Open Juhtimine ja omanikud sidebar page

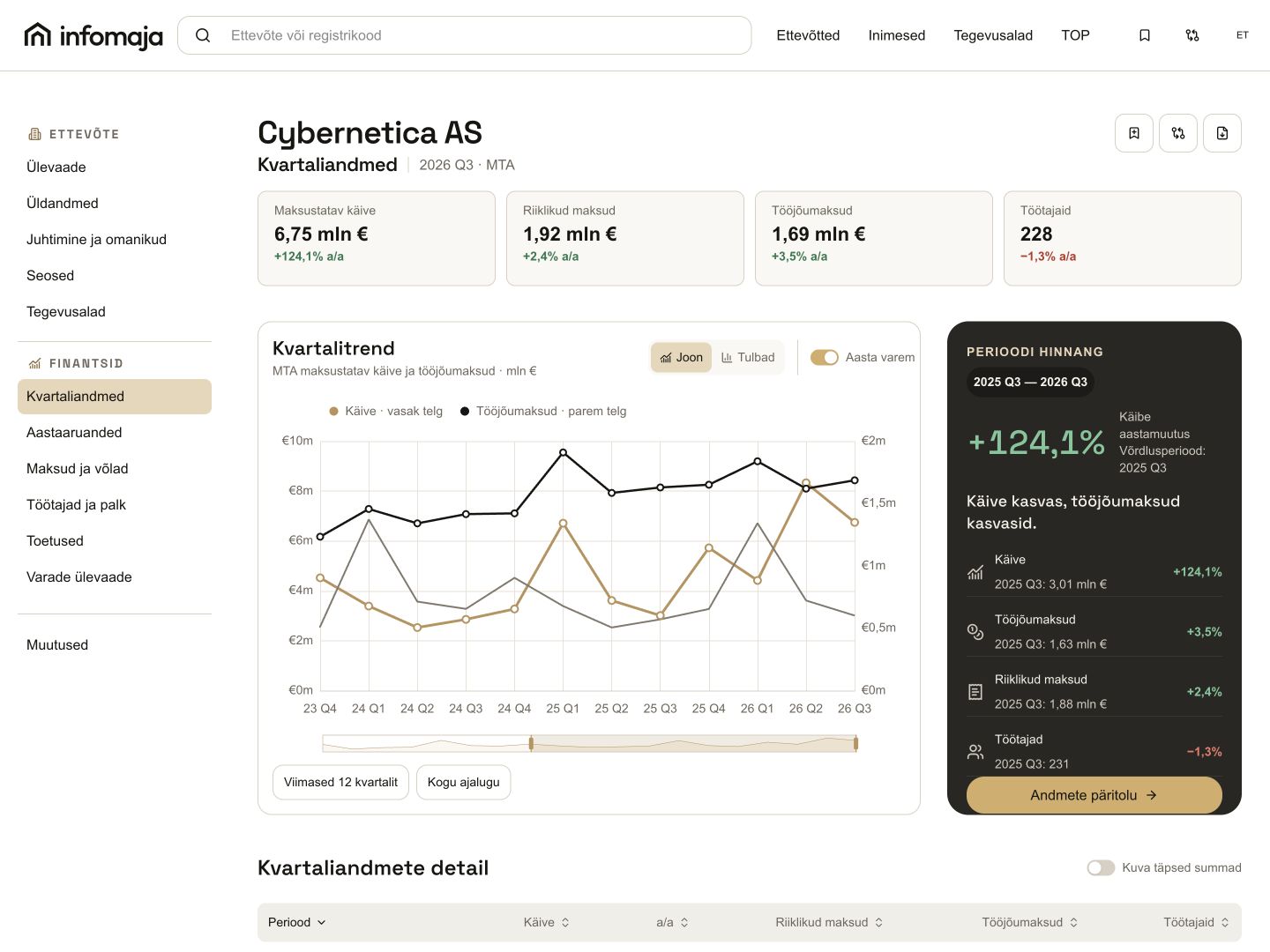click(x=115, y=239)
